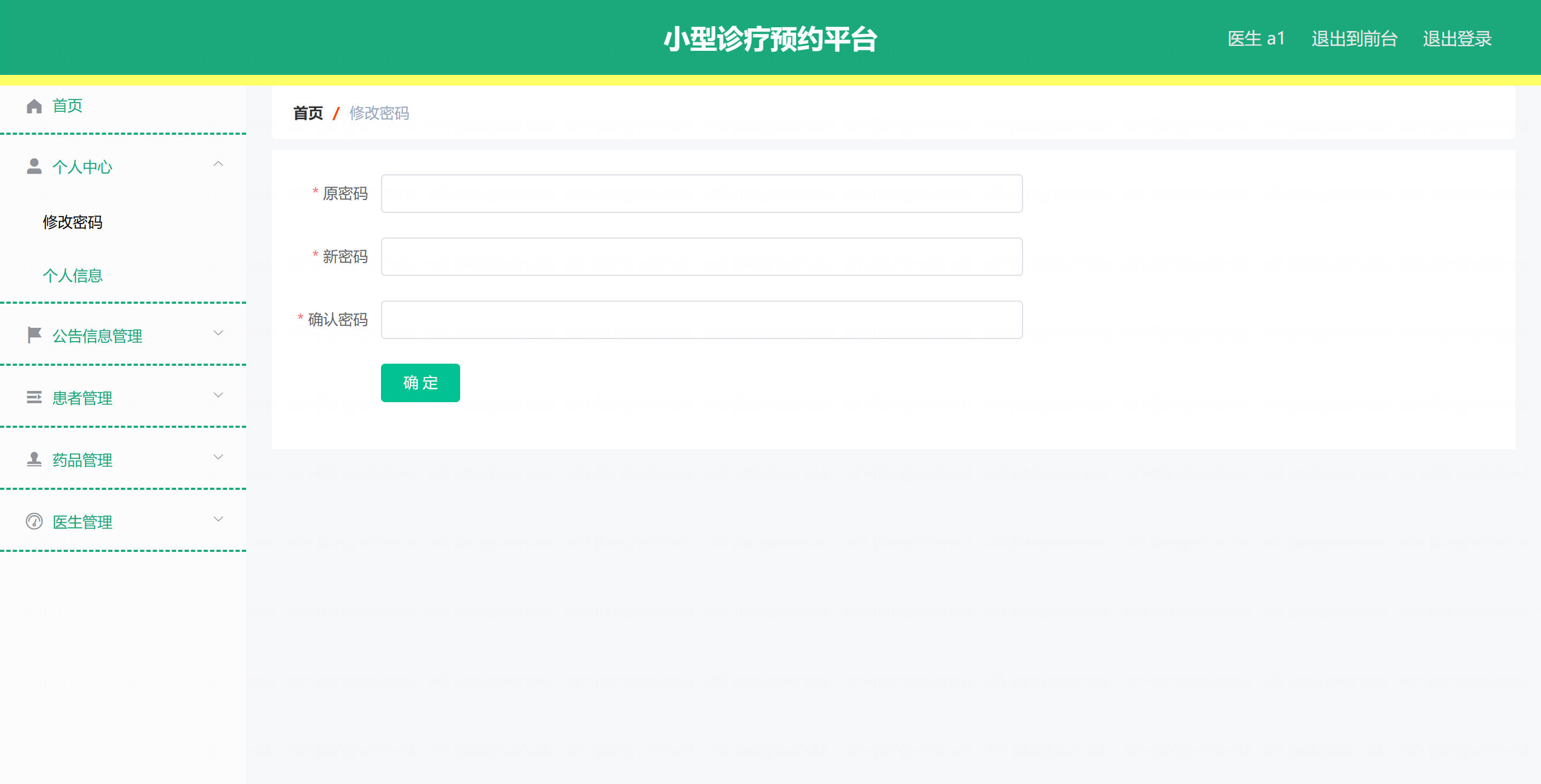Expand the 公告信息管理 chevron
This screenshot has width=1541, height=784.
[218, 333]
